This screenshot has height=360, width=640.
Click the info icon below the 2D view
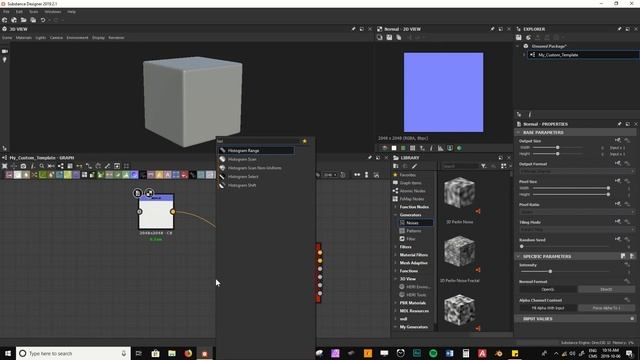coord(431,148)
